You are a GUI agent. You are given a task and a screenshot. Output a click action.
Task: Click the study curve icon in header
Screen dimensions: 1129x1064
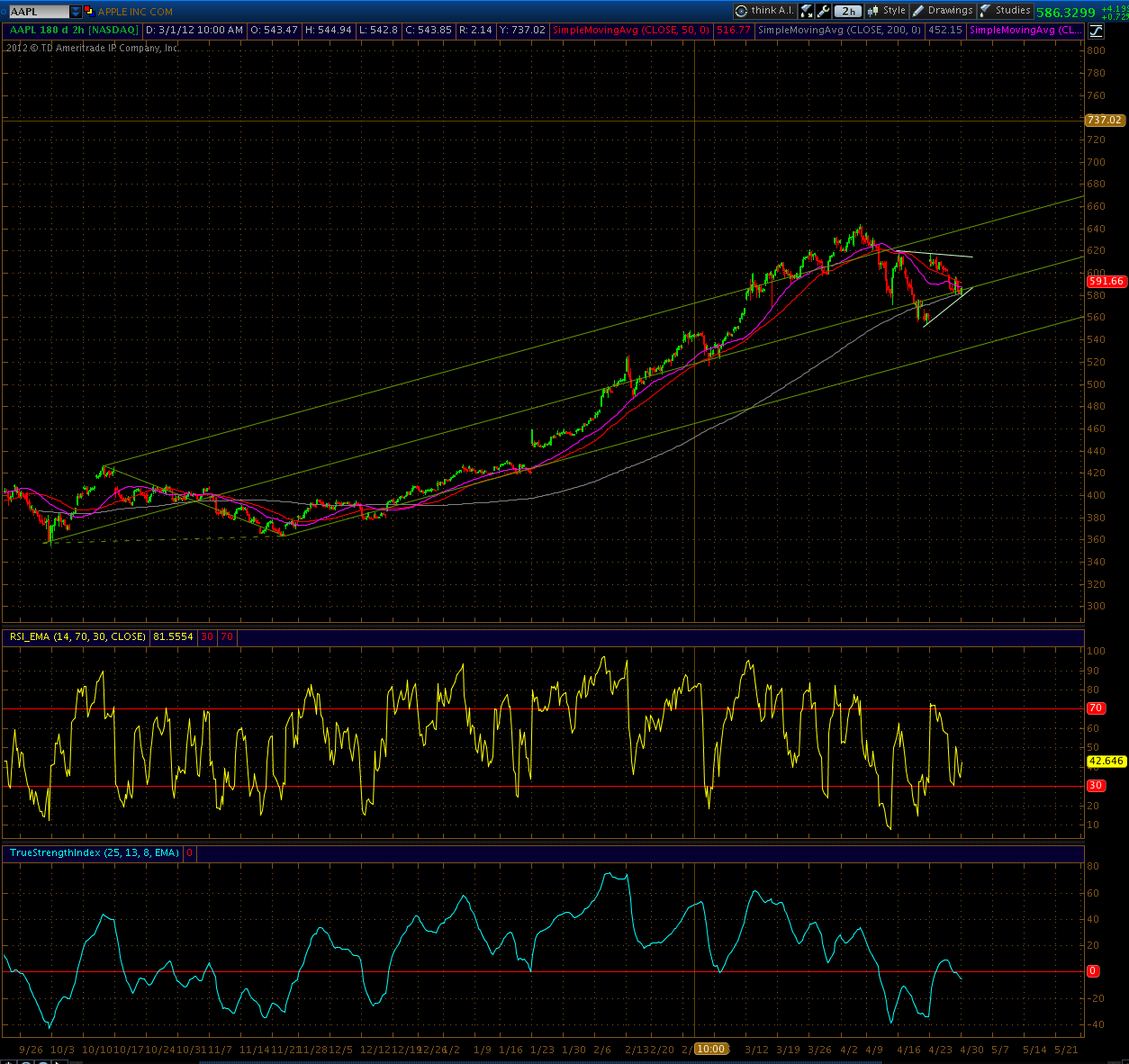1096,31
